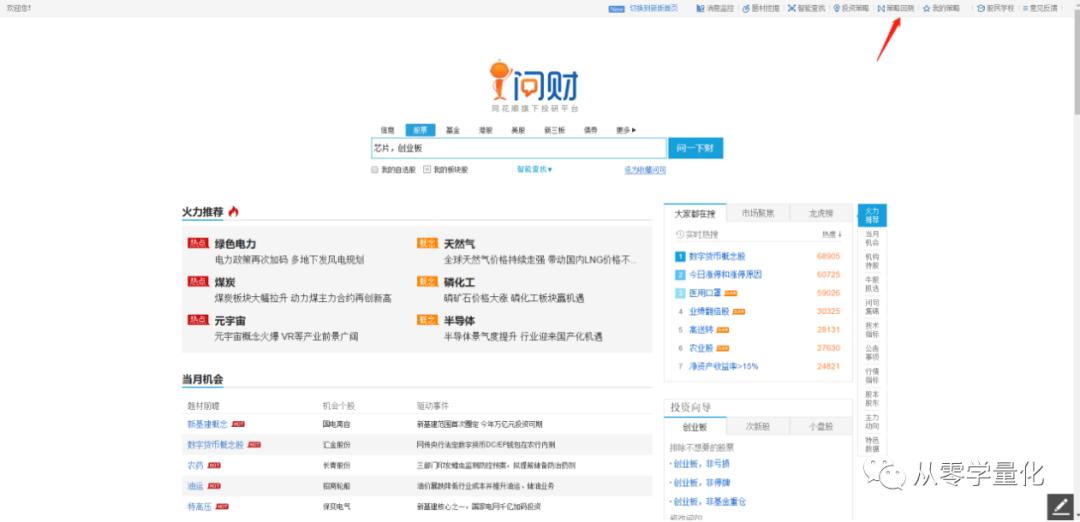Open hot search 数字货币概念股
The height and width of the screenshot is (522, 1080).
tap(717, 256)
